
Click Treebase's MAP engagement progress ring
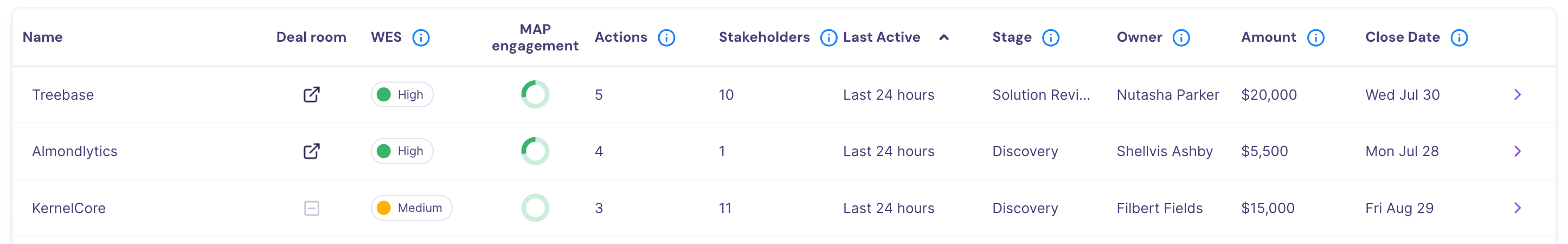point(535,94)
